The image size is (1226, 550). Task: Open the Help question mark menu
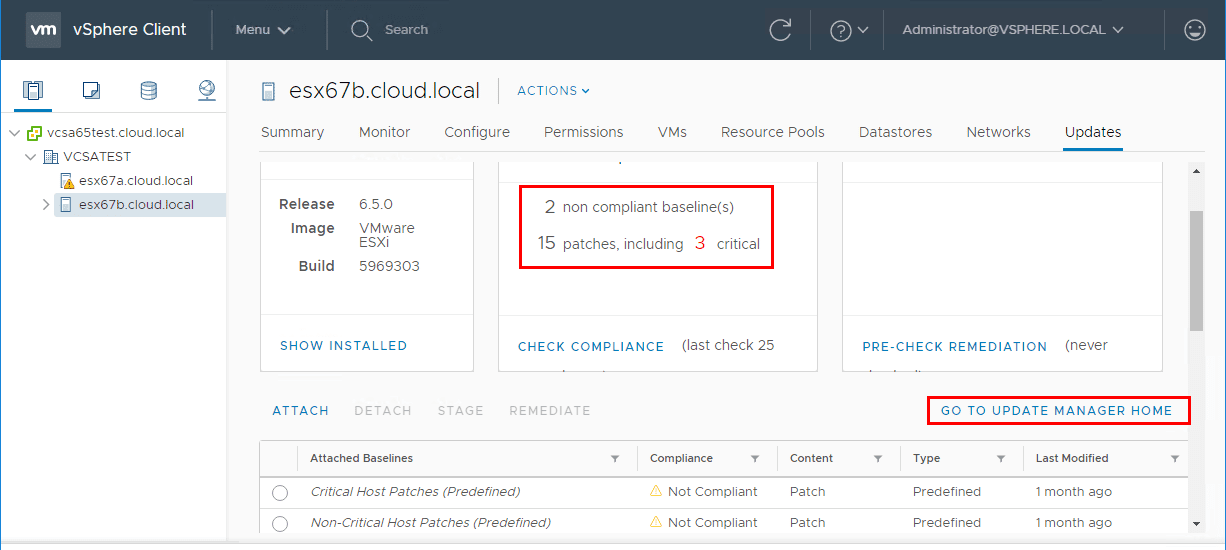pos(848,30)
